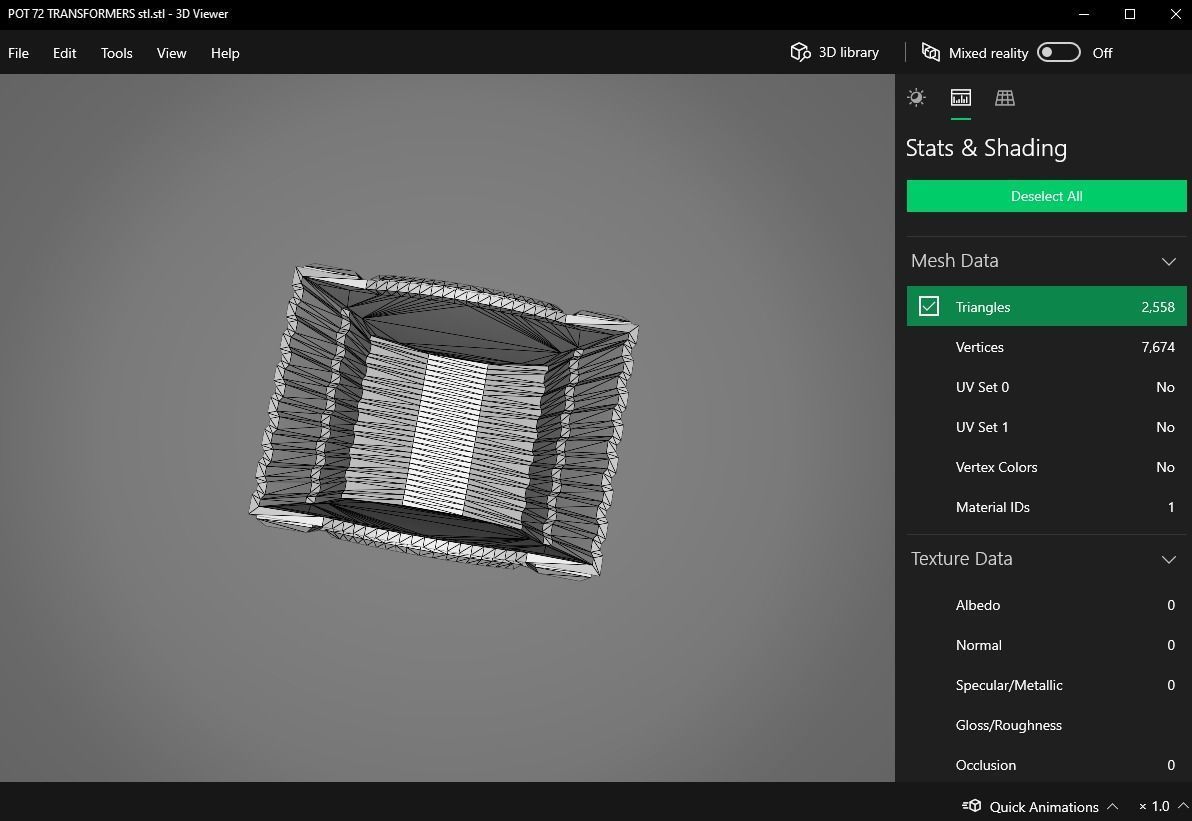
Task: Click the Quick Animations label
Action: (1044, 807)
